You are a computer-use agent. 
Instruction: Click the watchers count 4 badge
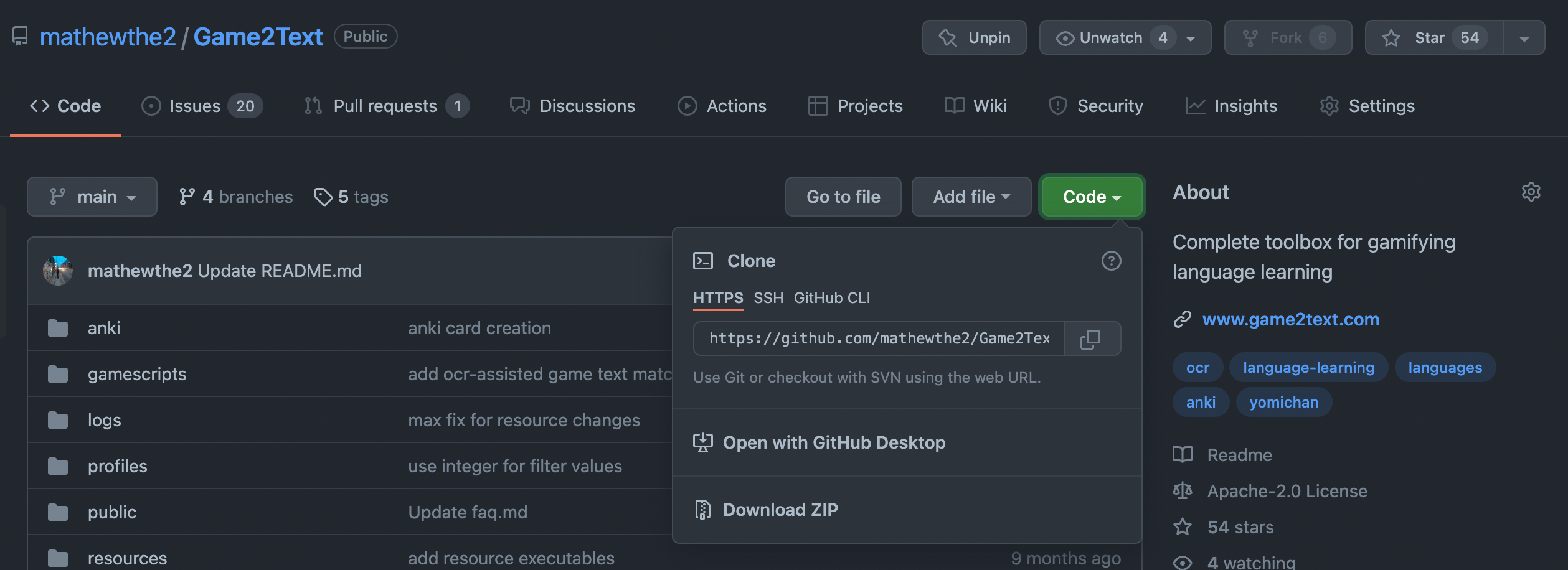pos(1163,38)
